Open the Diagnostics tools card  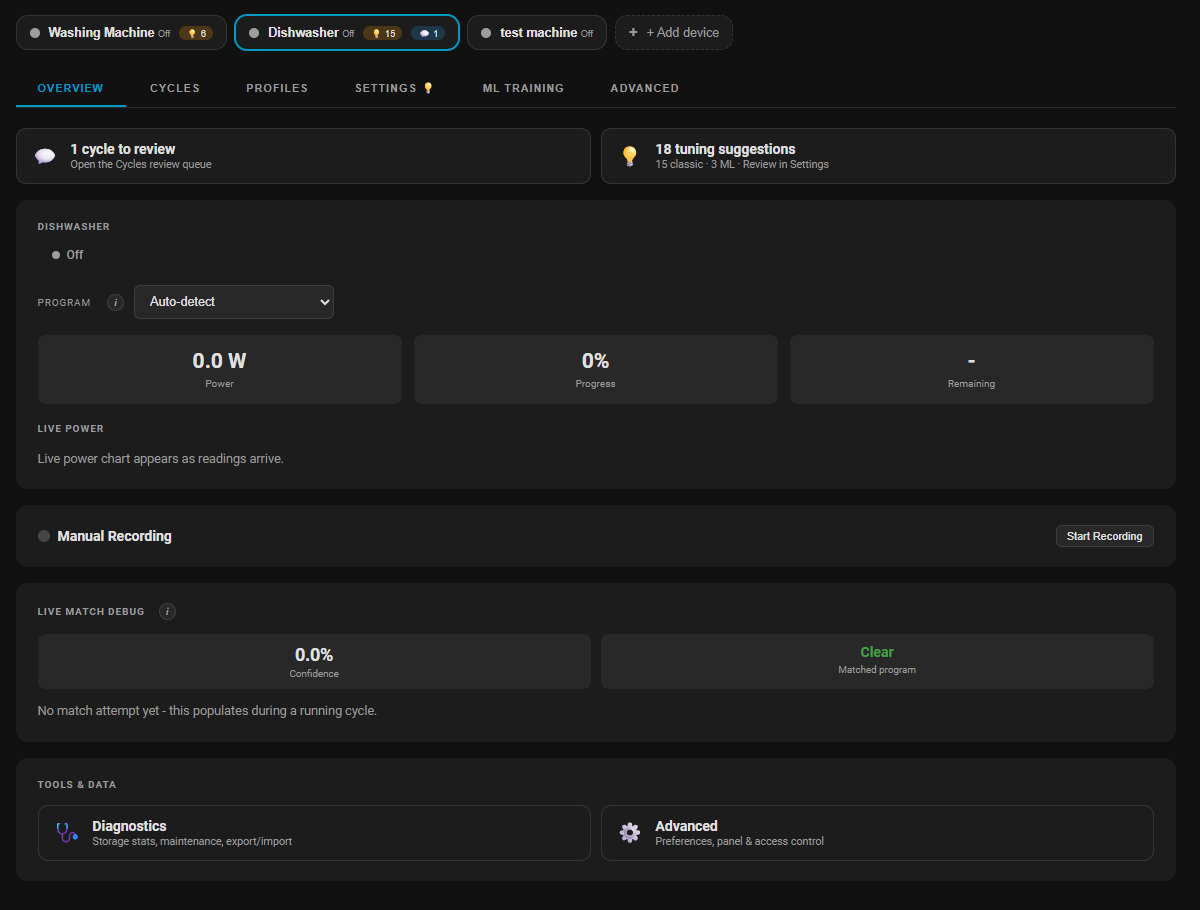(314, 833)
